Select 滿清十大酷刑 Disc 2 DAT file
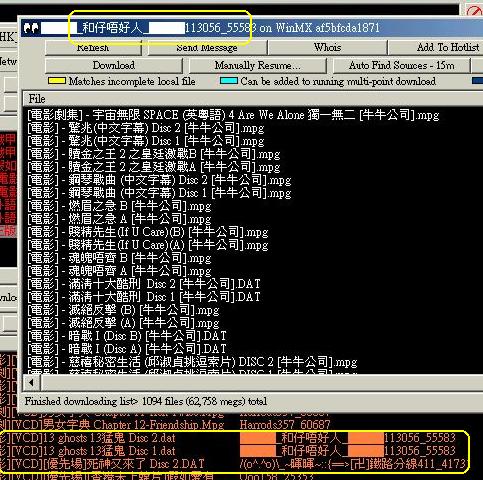Viewport: 483px width, 480px height. click(x=144, y=284)
